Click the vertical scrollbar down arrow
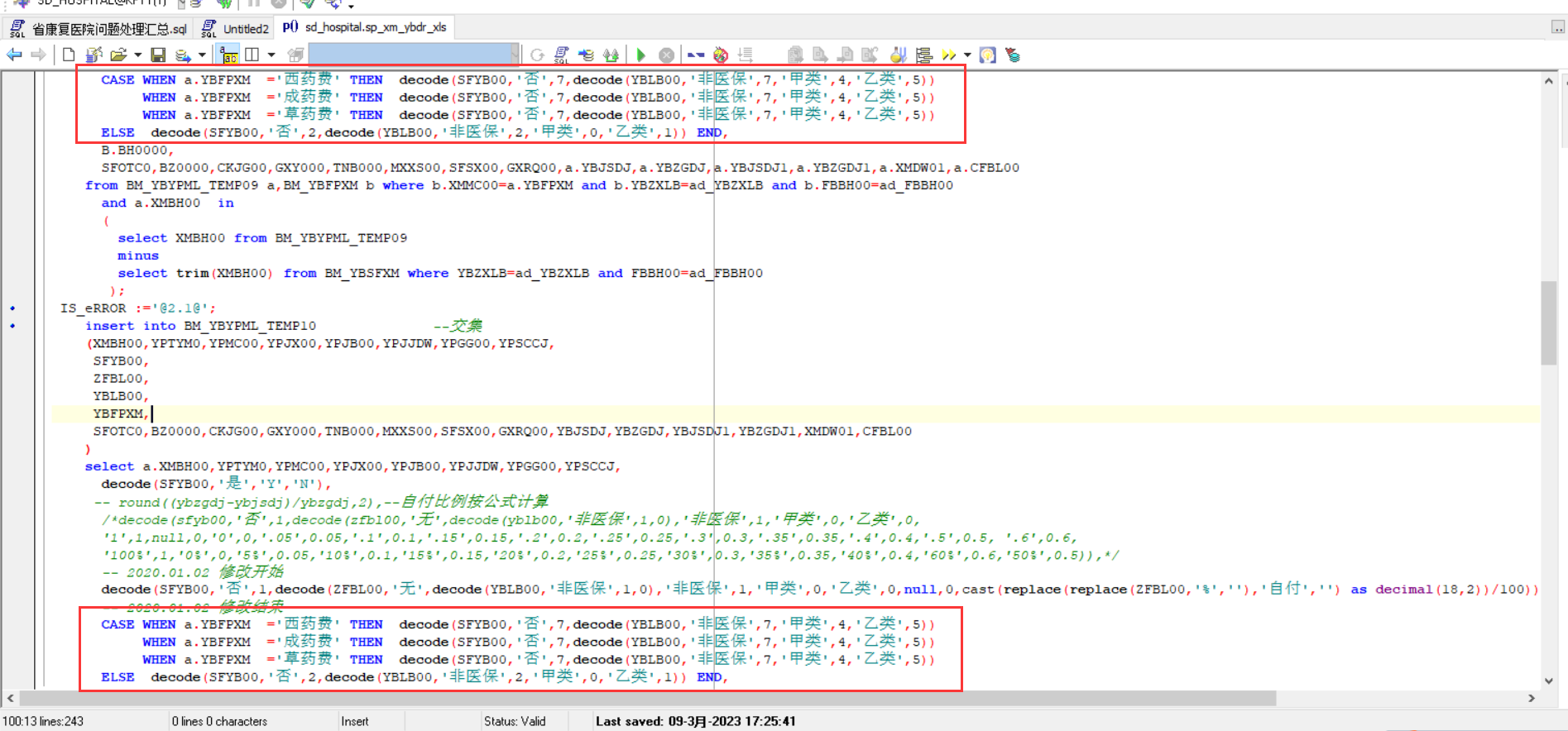This screenshot has width=1568, height=731. [x=1548, y=681]
